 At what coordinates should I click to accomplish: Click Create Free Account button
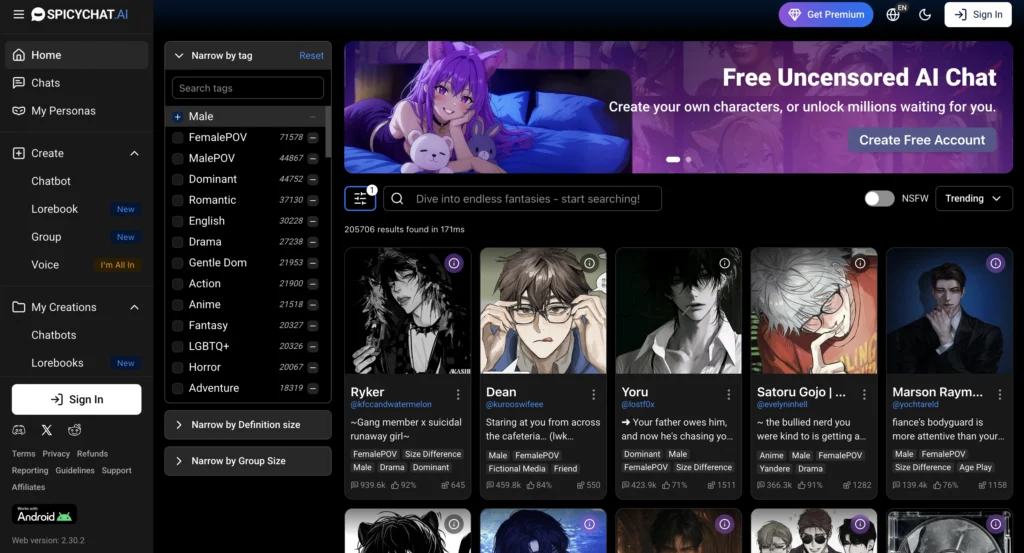[x=921, y=140]
